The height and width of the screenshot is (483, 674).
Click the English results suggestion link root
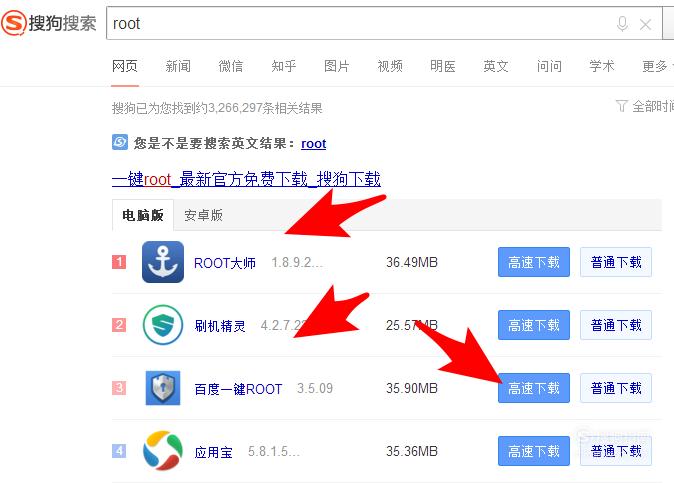(x=313, y=144)
